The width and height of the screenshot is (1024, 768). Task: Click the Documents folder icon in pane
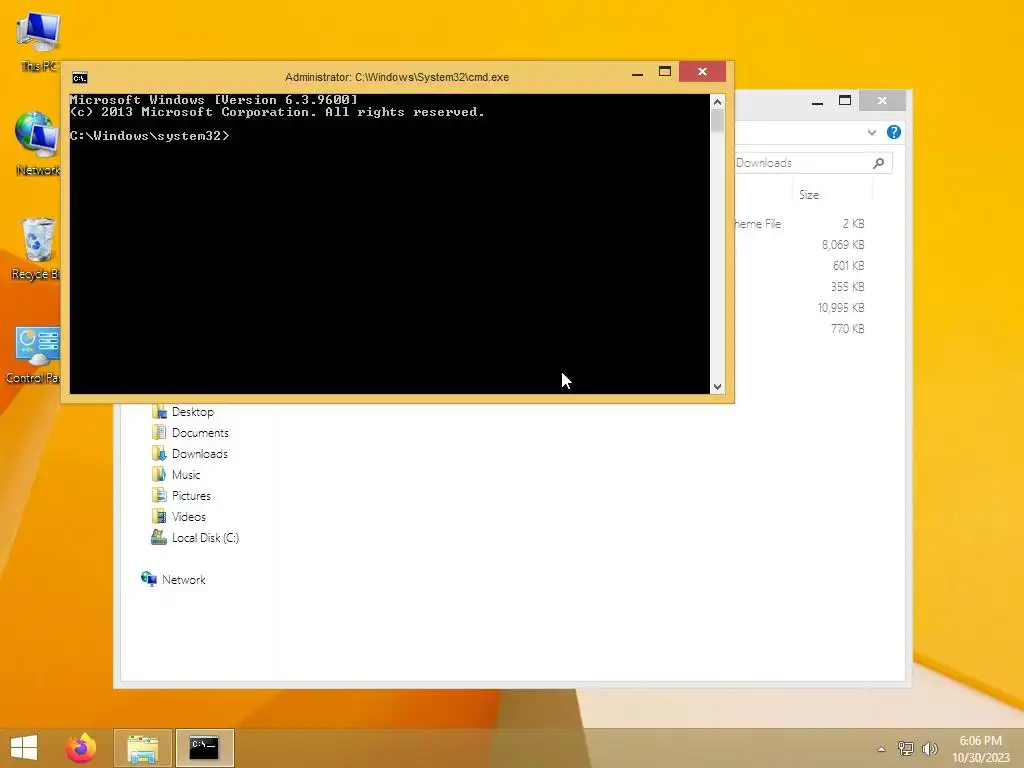coord(159,432)
